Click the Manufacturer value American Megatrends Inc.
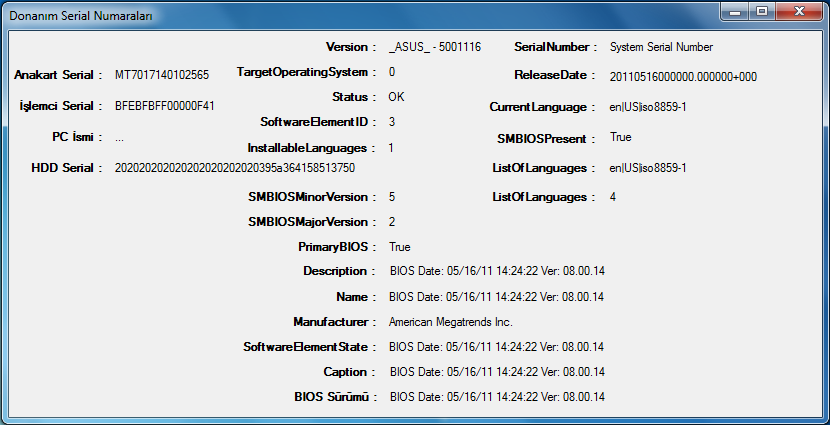 click(451, 322)
